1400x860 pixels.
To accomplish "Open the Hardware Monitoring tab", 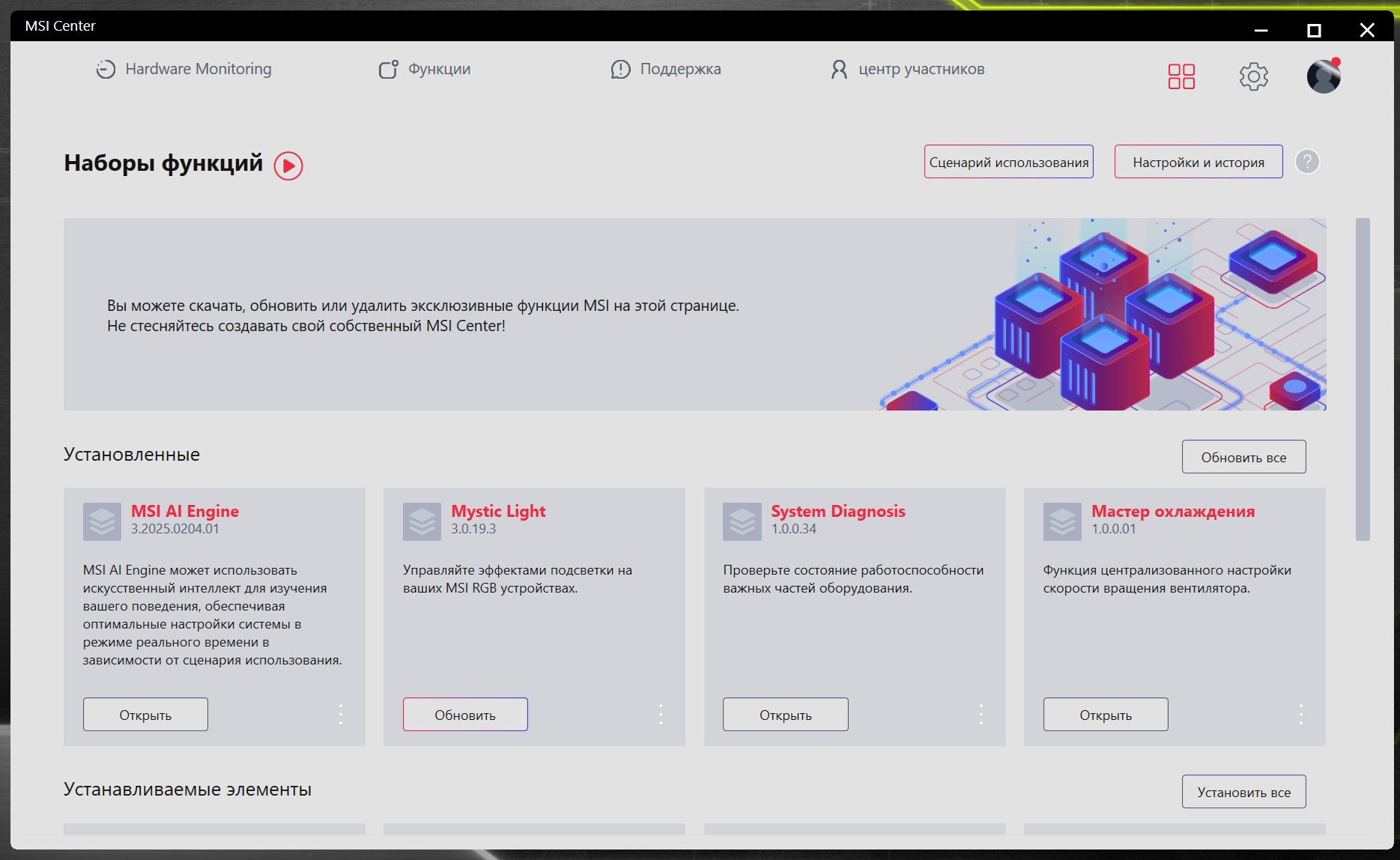I will click(184, 69).
